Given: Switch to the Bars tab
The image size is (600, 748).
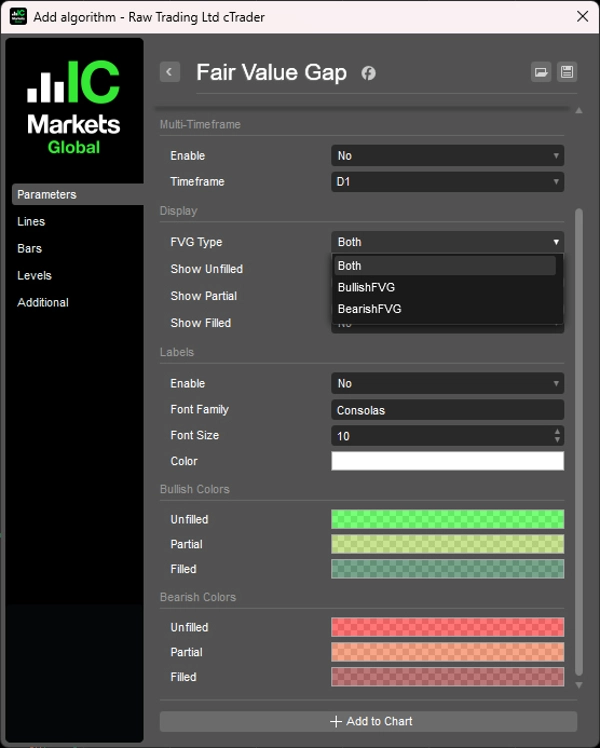Looking at the screenshot, I should point(30,249).
